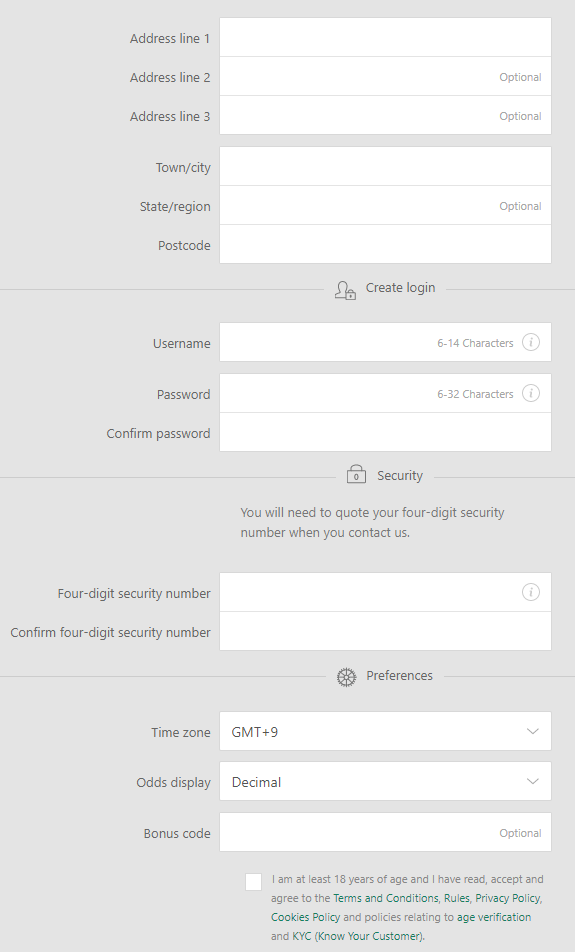Viewport: 575px width, 952px height.
Task: Click the Password info icon
Action: [531, 393]
